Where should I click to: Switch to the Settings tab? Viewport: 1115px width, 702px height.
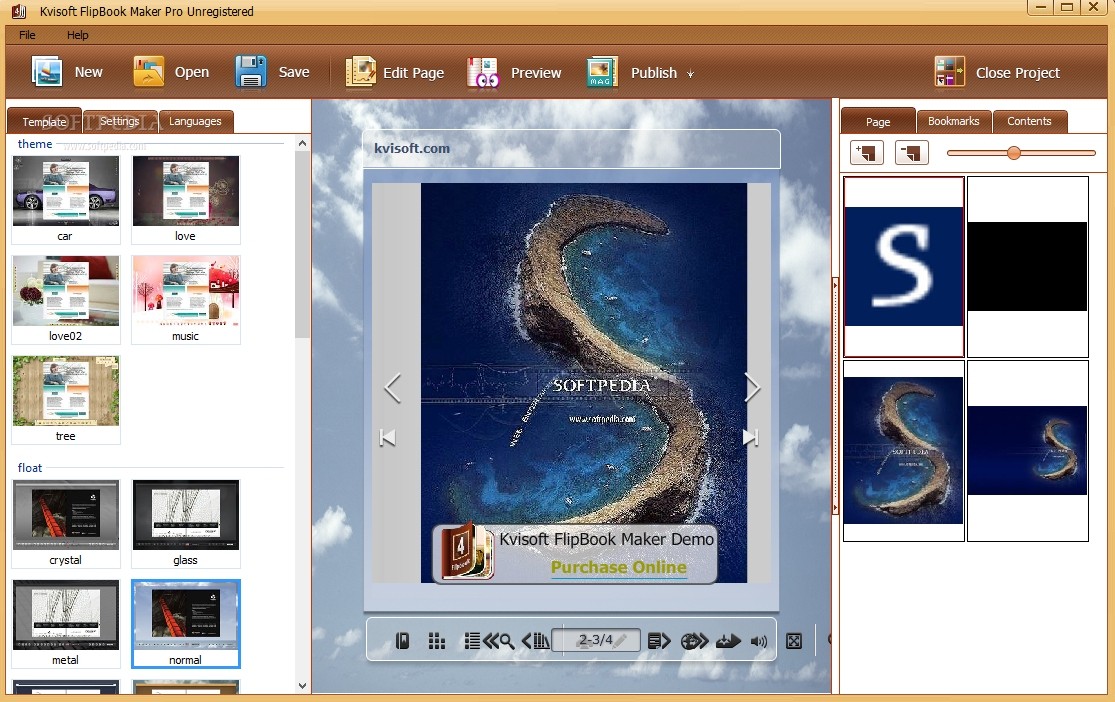coord(119,121)
